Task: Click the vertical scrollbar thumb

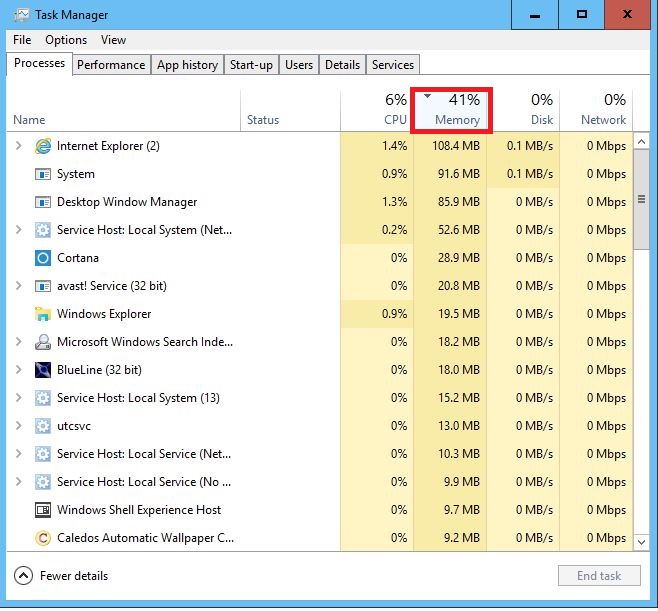Action: point(641,199)
